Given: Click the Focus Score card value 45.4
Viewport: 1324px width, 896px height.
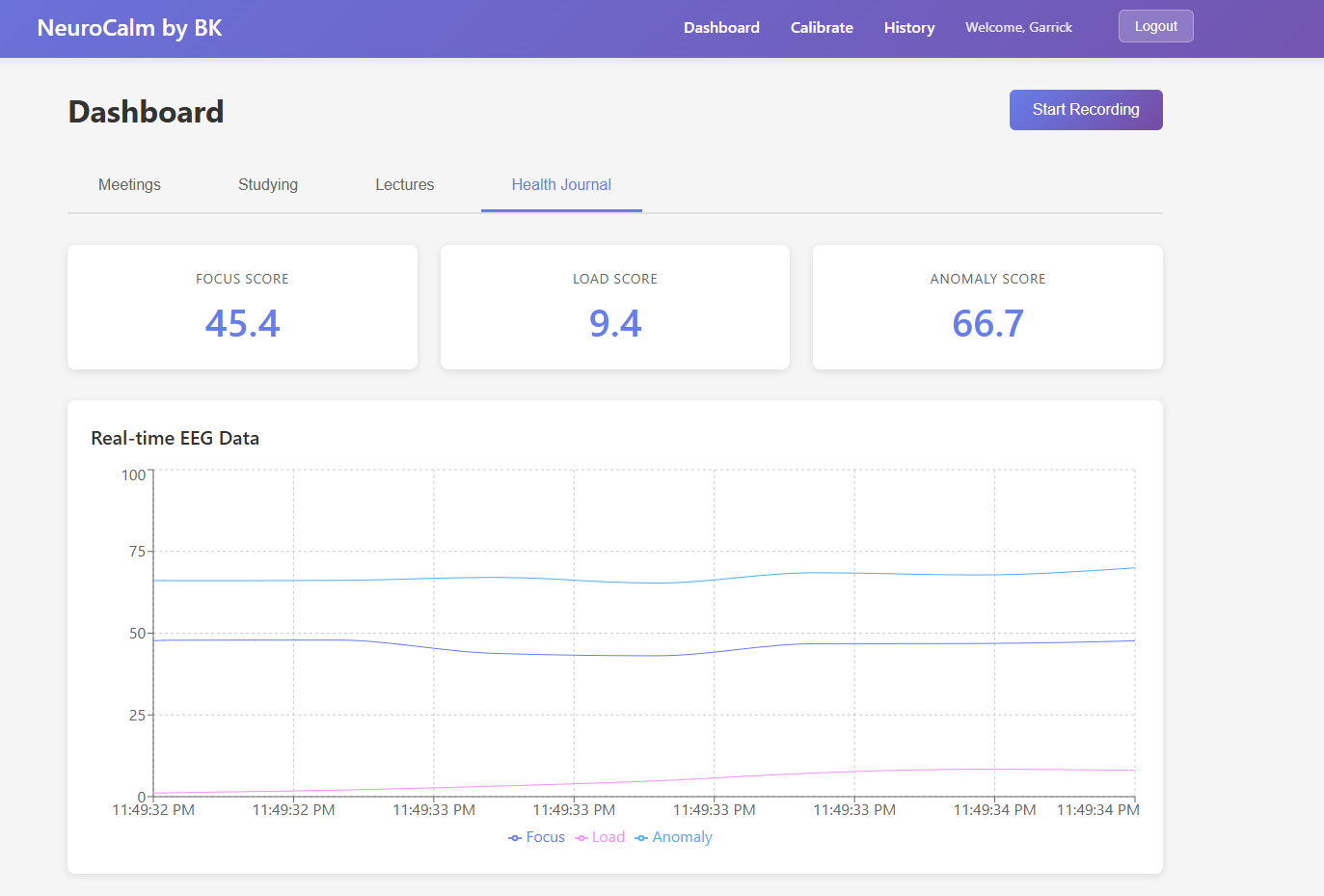Looking at the screenshot, I should pos(242,323).
